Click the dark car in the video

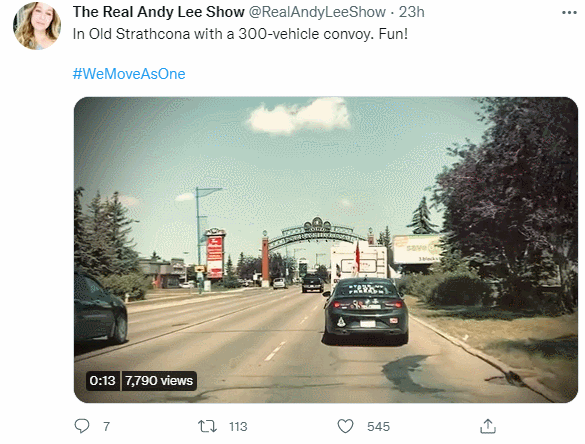[366, 310]
